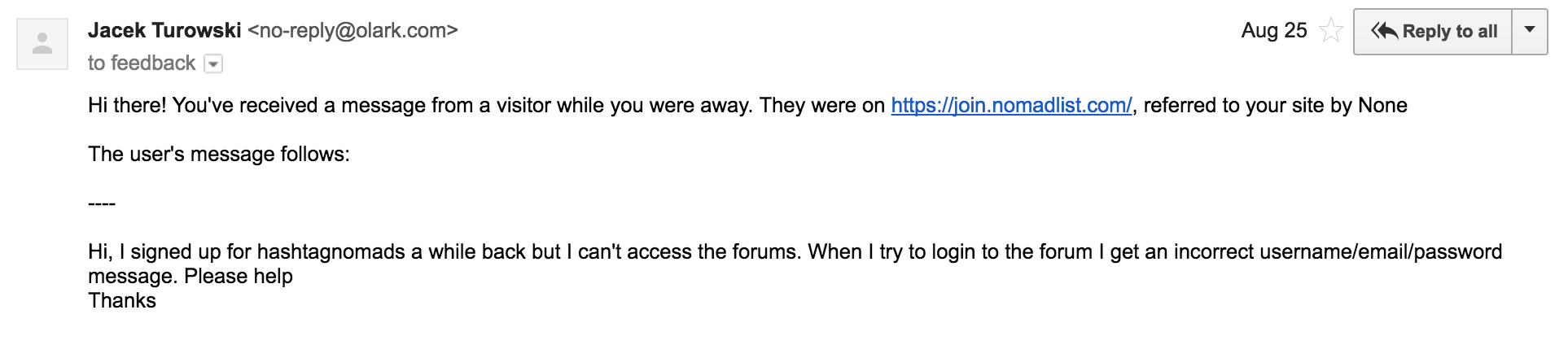This screenshot has width=1568, height=358.
Task: Click the "Reply to all" button label
Action: tap(1449, 31)
